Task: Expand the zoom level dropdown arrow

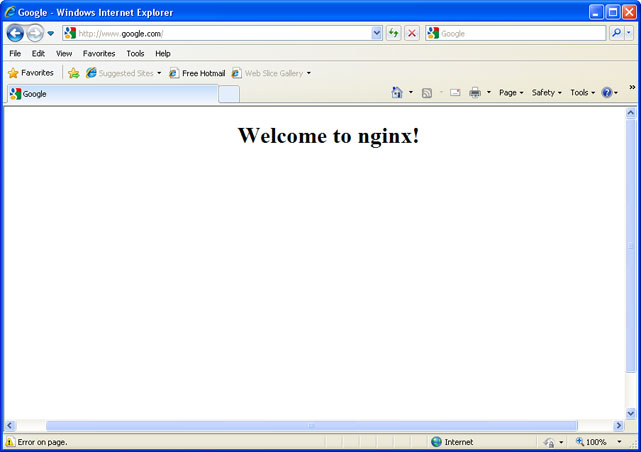Action: 619,442
